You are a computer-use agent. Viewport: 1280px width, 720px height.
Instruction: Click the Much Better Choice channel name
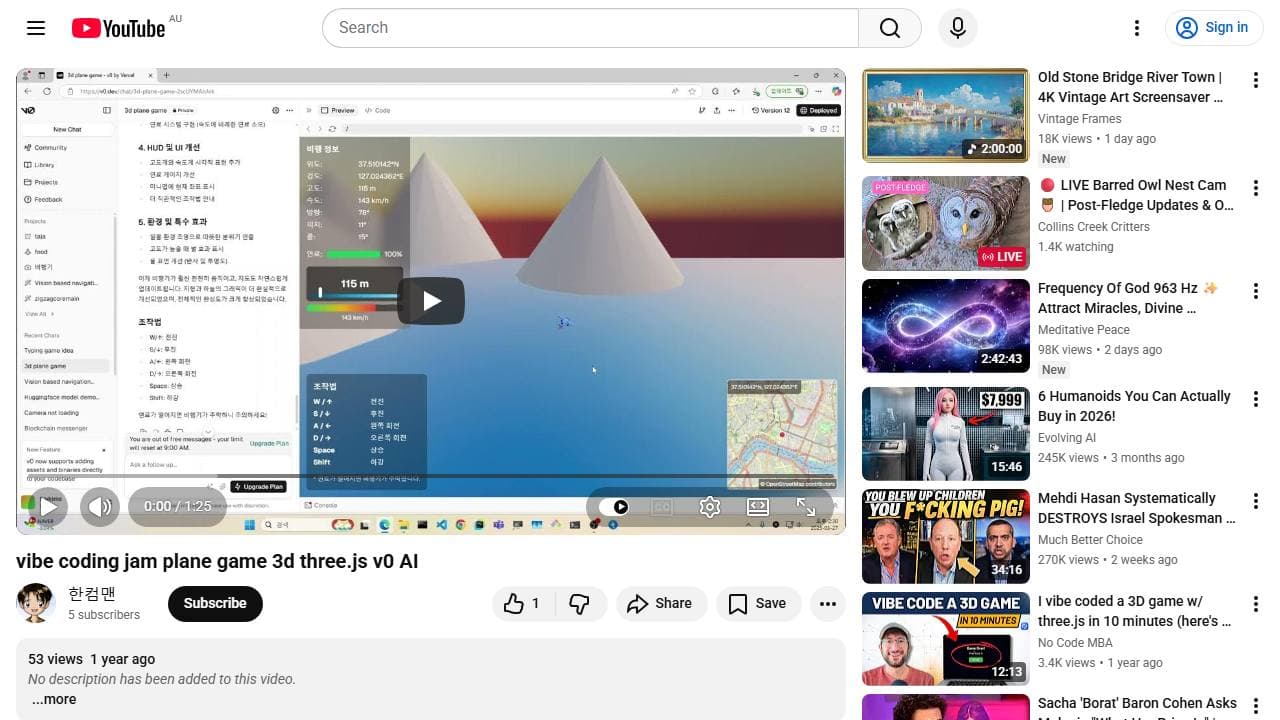click(1090, 539)
